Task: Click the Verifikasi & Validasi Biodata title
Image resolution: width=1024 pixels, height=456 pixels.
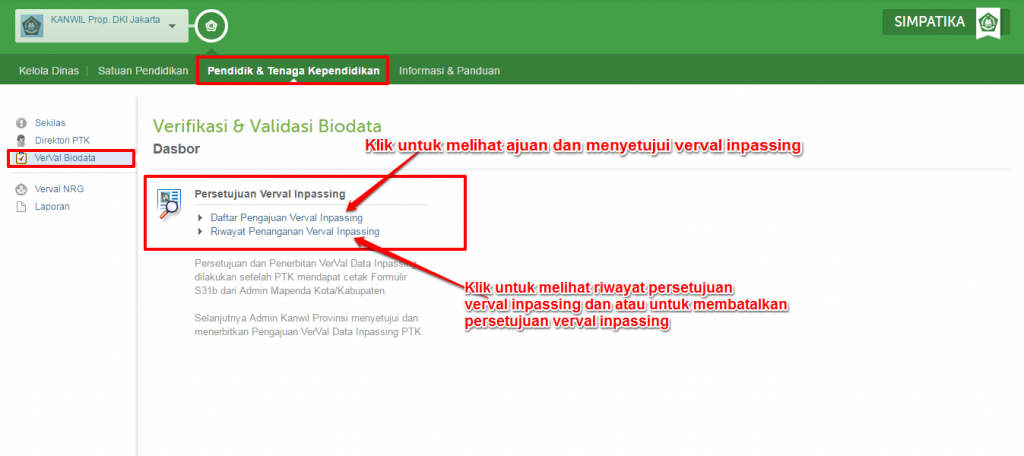Action: point(267,126)
